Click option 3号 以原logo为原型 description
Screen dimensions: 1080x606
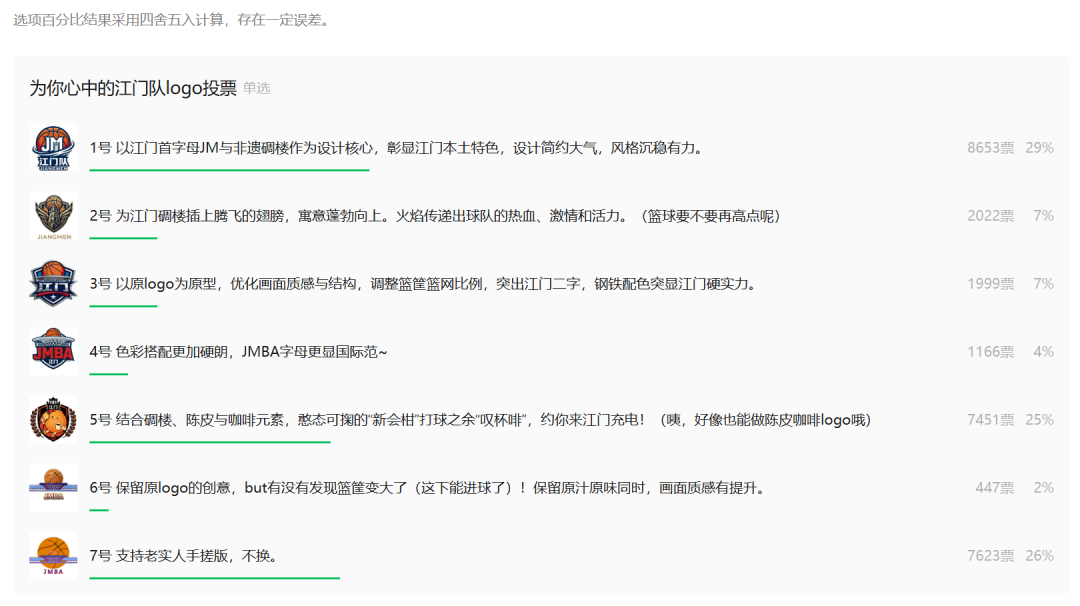coord(422,284)
